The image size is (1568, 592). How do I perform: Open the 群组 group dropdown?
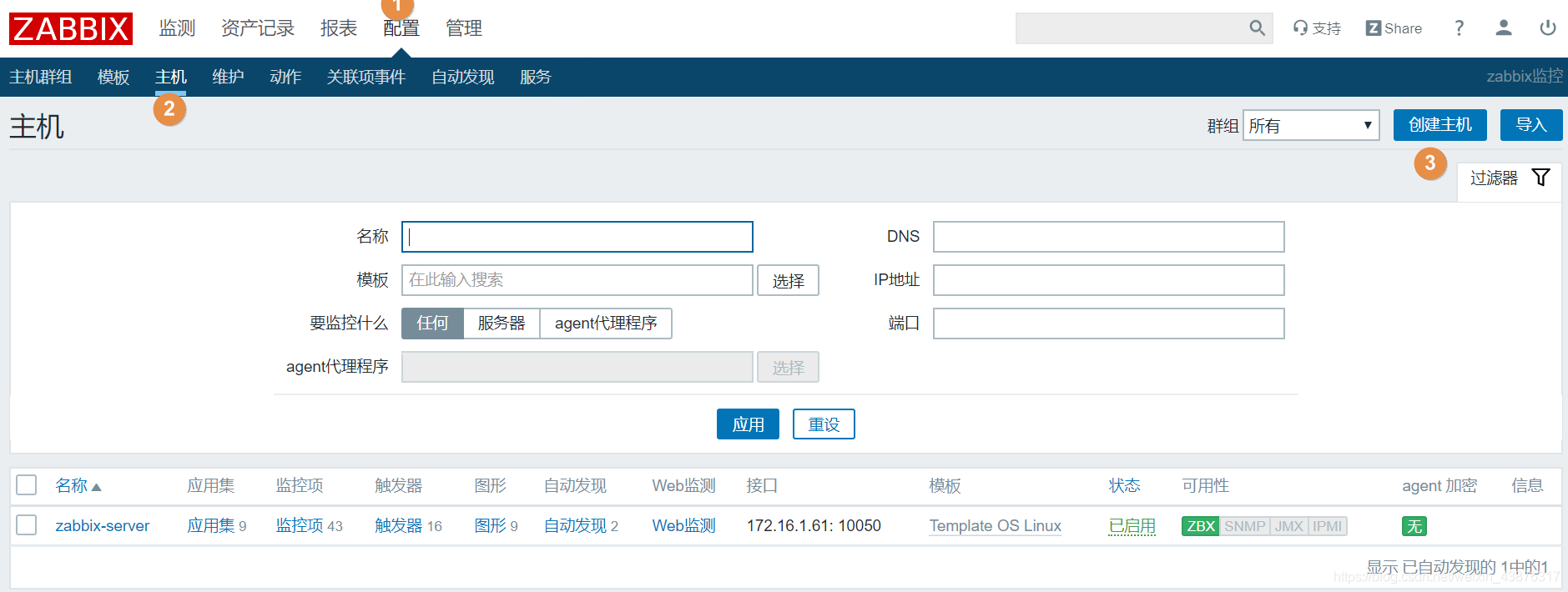[x=1311, y=125]
